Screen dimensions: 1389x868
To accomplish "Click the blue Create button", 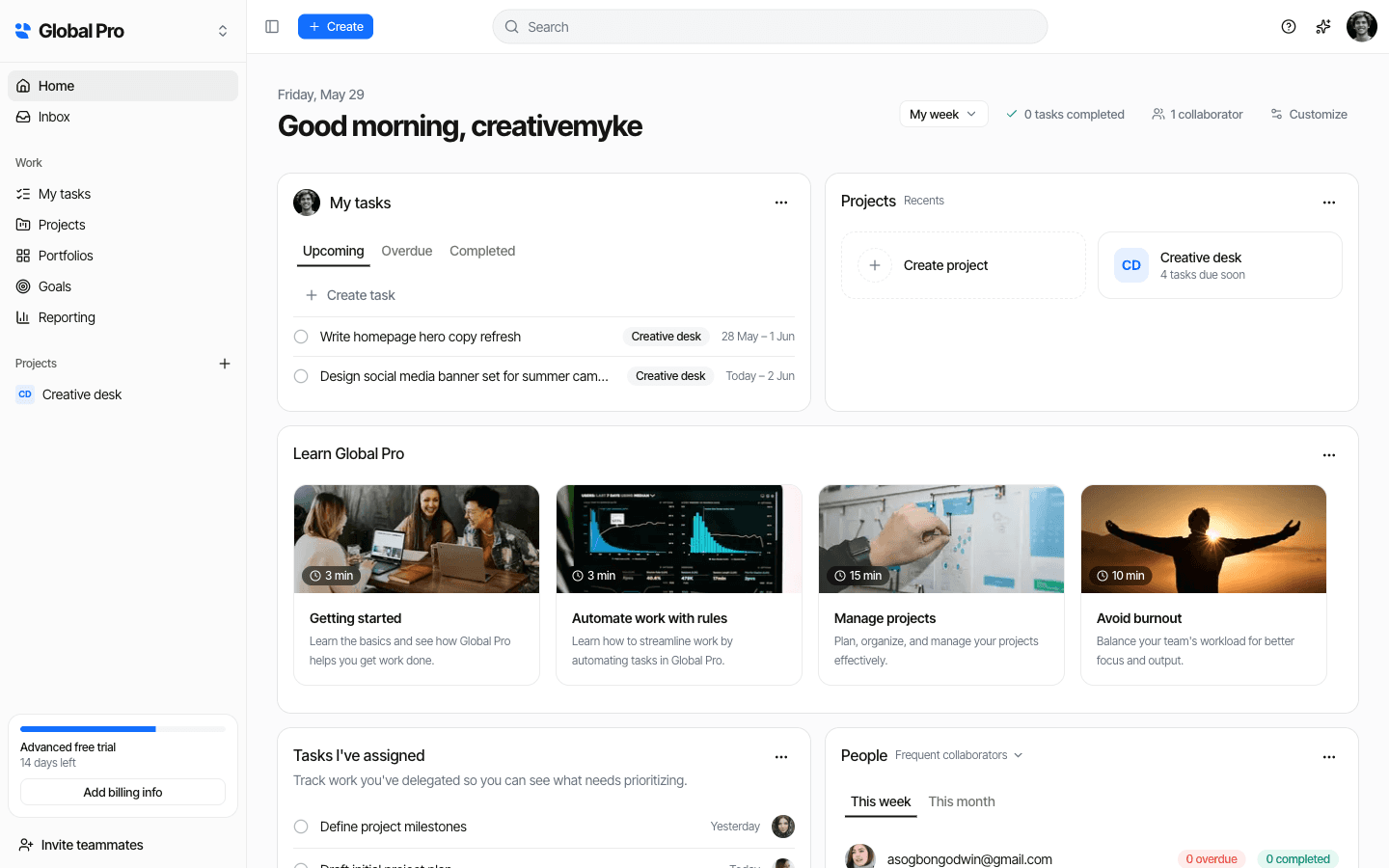I will (x=336, y=27).
